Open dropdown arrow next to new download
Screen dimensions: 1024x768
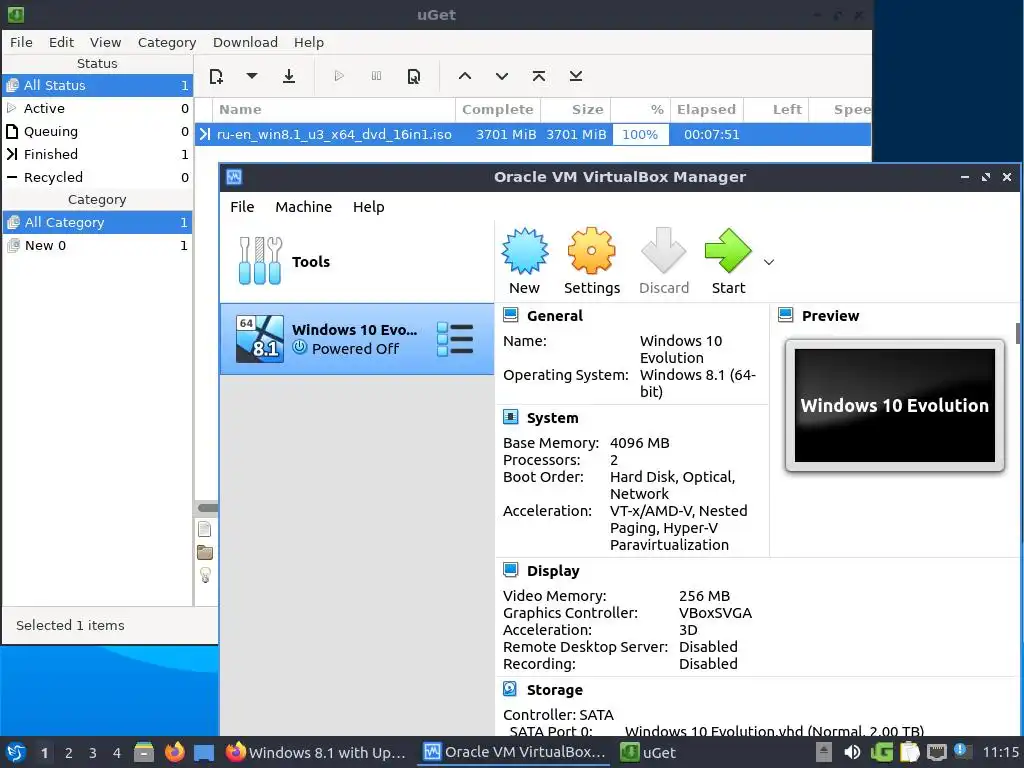pos(251,76)
